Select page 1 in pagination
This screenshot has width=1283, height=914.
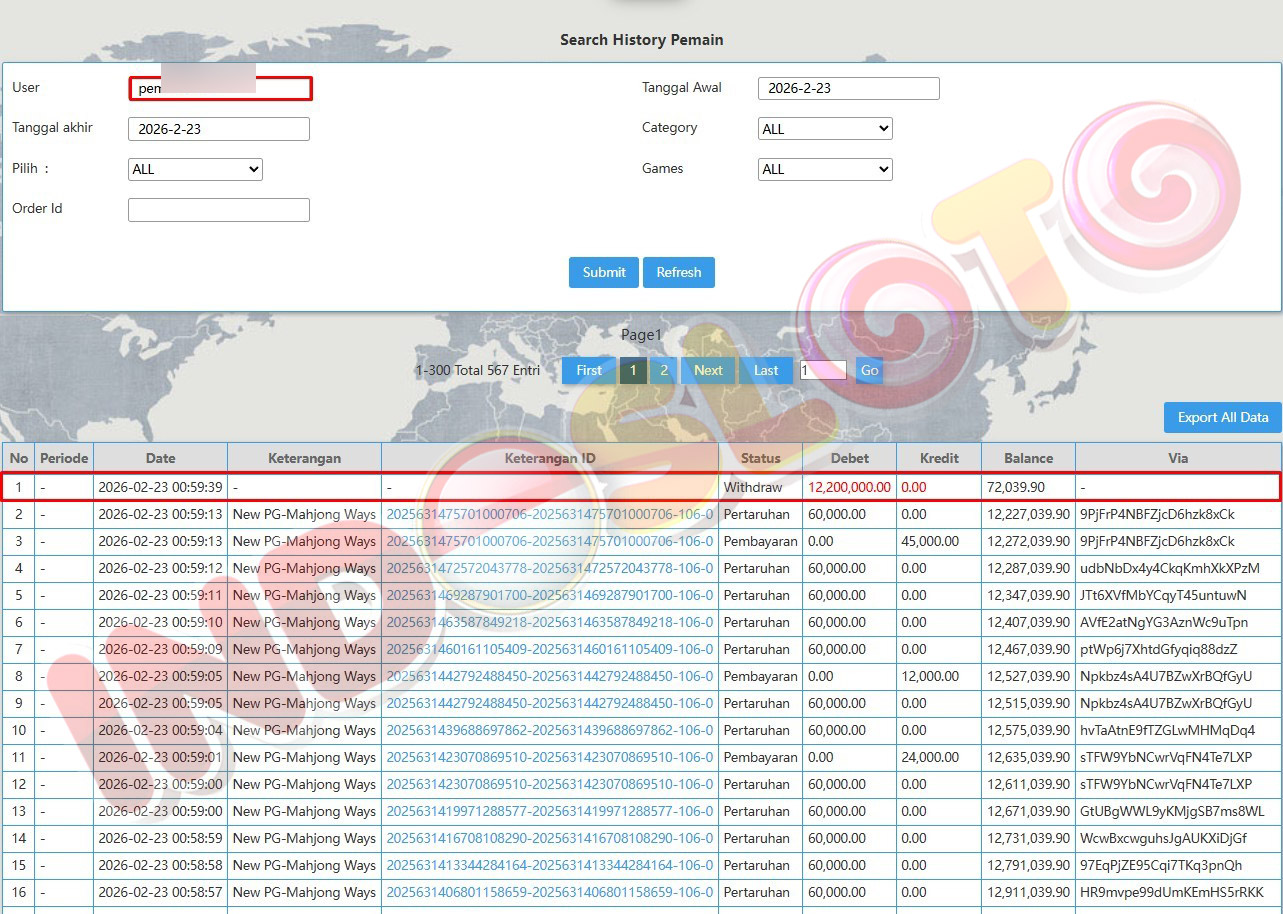click(x=633, y=370)
